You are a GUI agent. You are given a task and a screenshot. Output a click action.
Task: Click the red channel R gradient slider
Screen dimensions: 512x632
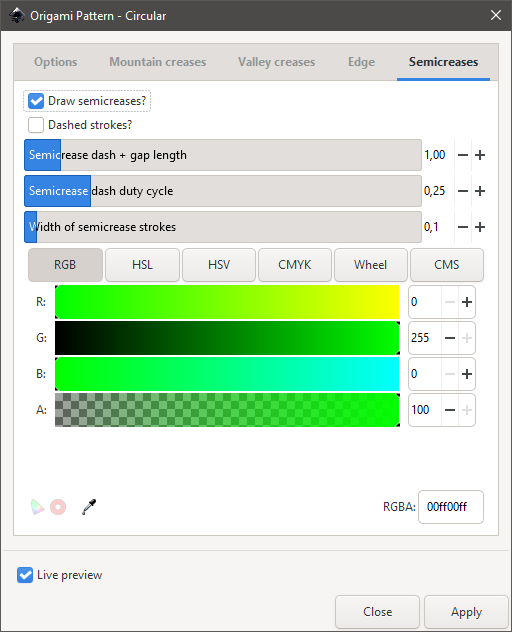[227, 302]
